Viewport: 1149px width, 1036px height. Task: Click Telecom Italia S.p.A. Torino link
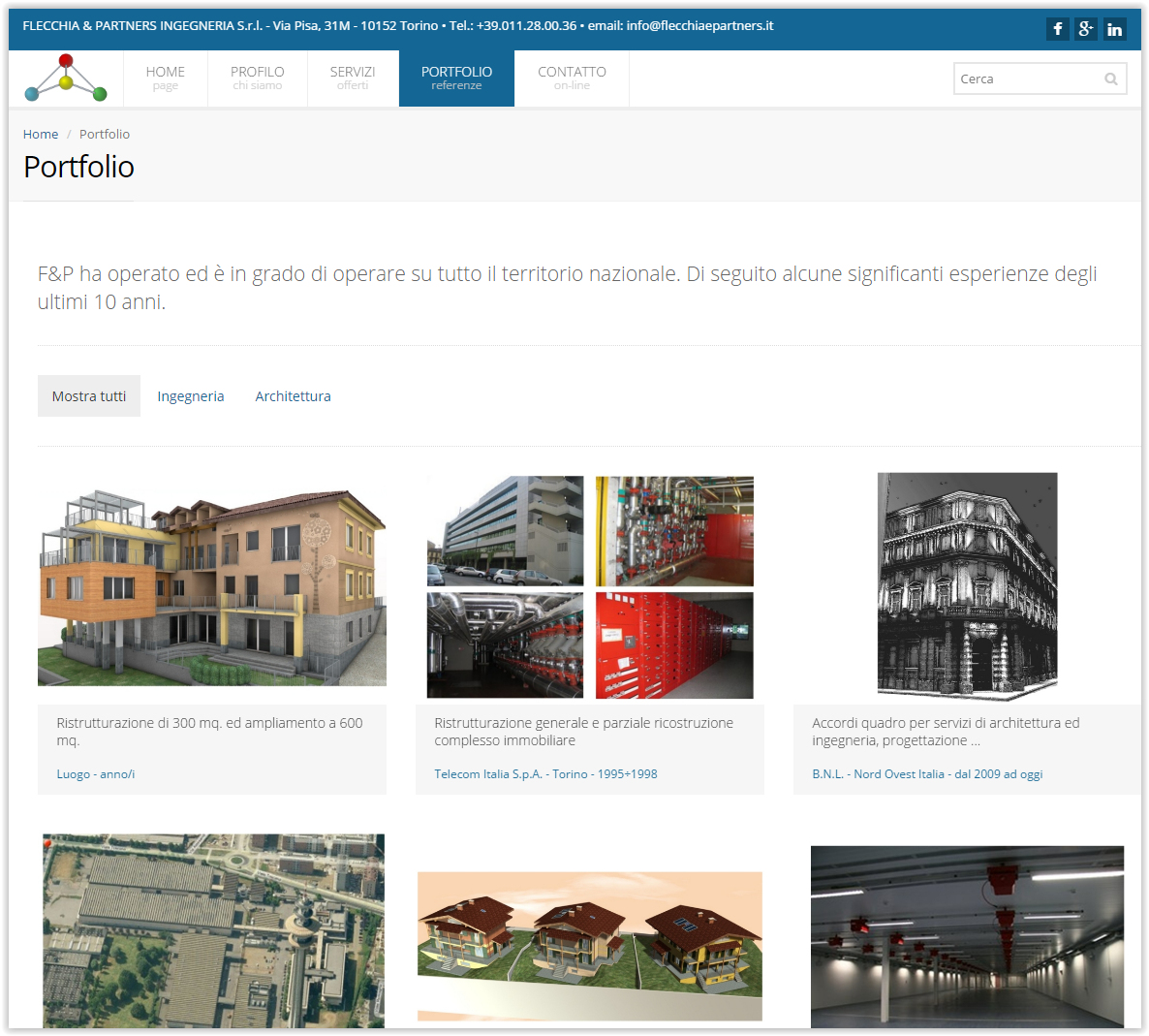tap(545, 774)
